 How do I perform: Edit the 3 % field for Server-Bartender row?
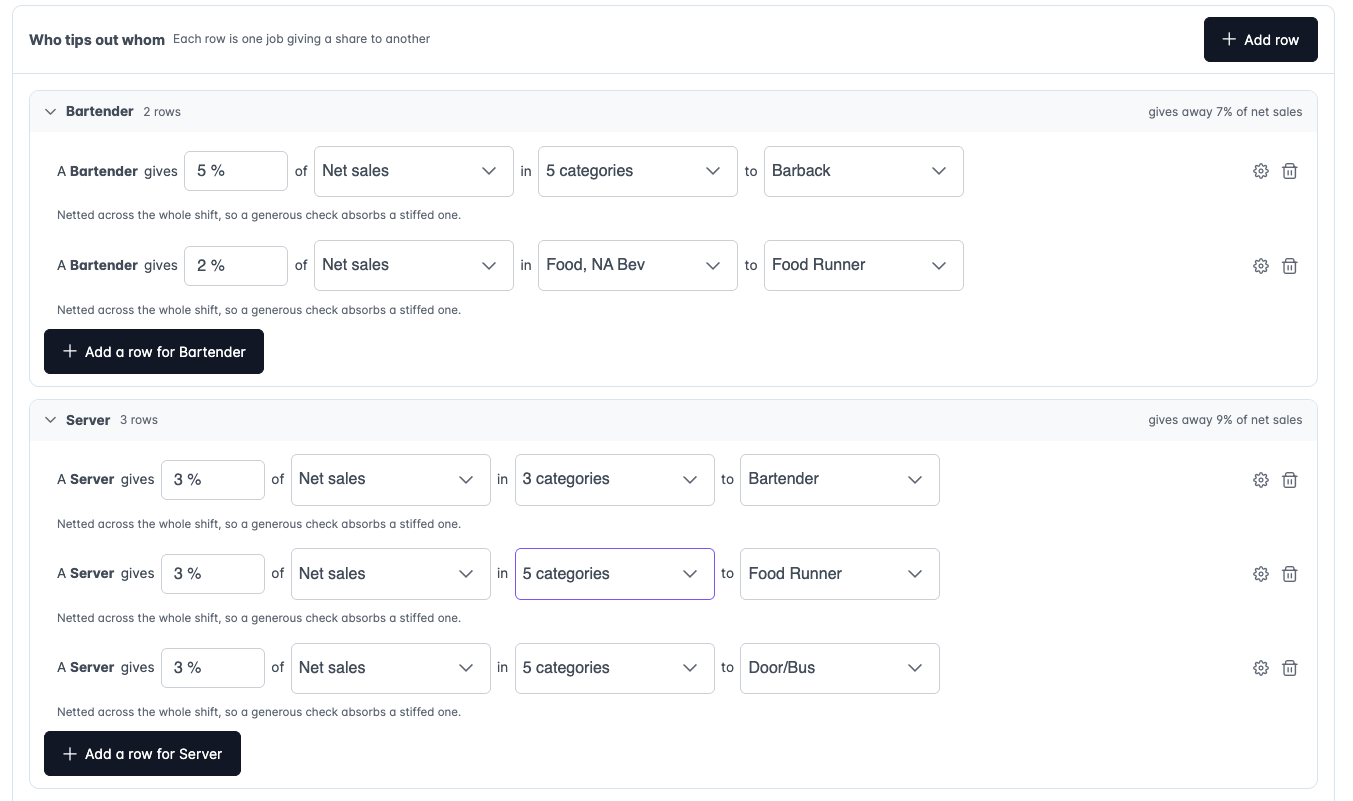[213, 479]
